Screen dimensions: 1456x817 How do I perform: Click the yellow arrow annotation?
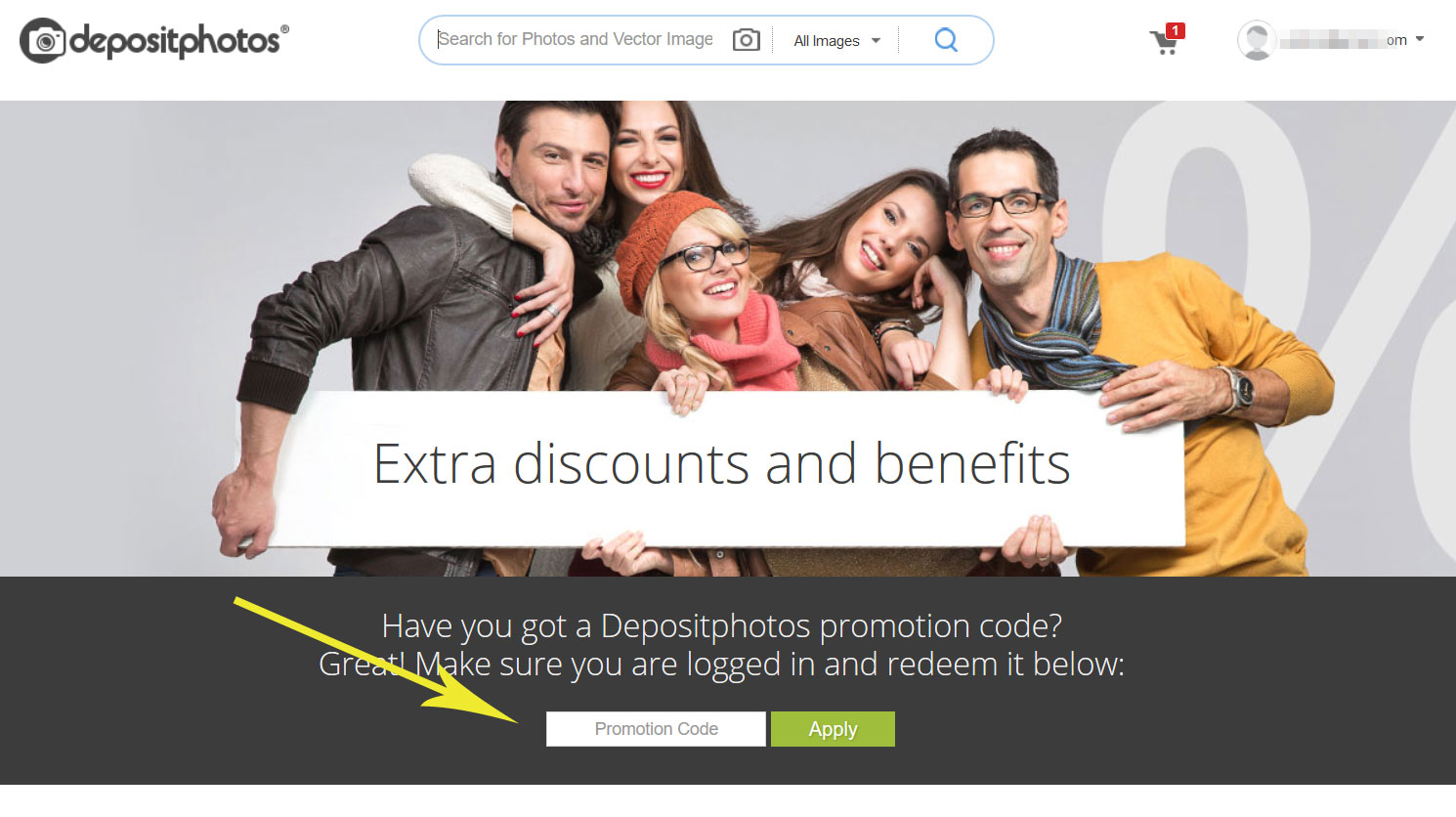coord(375,661)
